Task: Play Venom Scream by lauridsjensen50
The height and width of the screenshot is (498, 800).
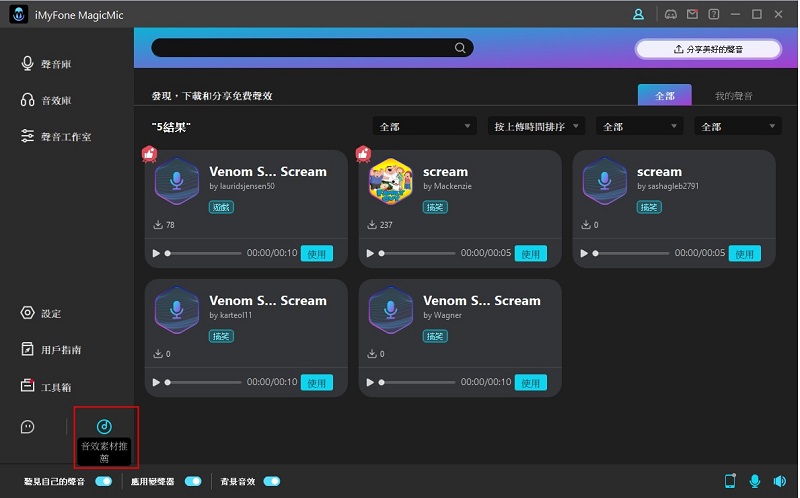Action: pos(156,253)
